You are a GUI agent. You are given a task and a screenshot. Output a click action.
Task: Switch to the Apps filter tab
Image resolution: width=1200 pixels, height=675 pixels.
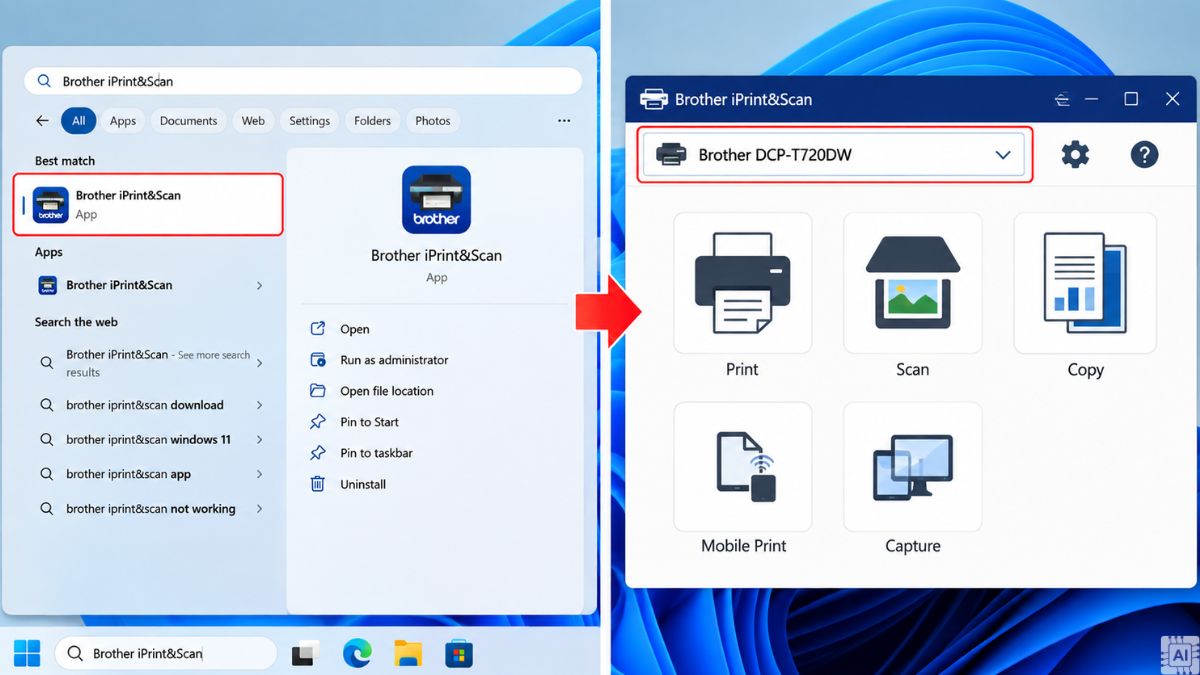123,121
